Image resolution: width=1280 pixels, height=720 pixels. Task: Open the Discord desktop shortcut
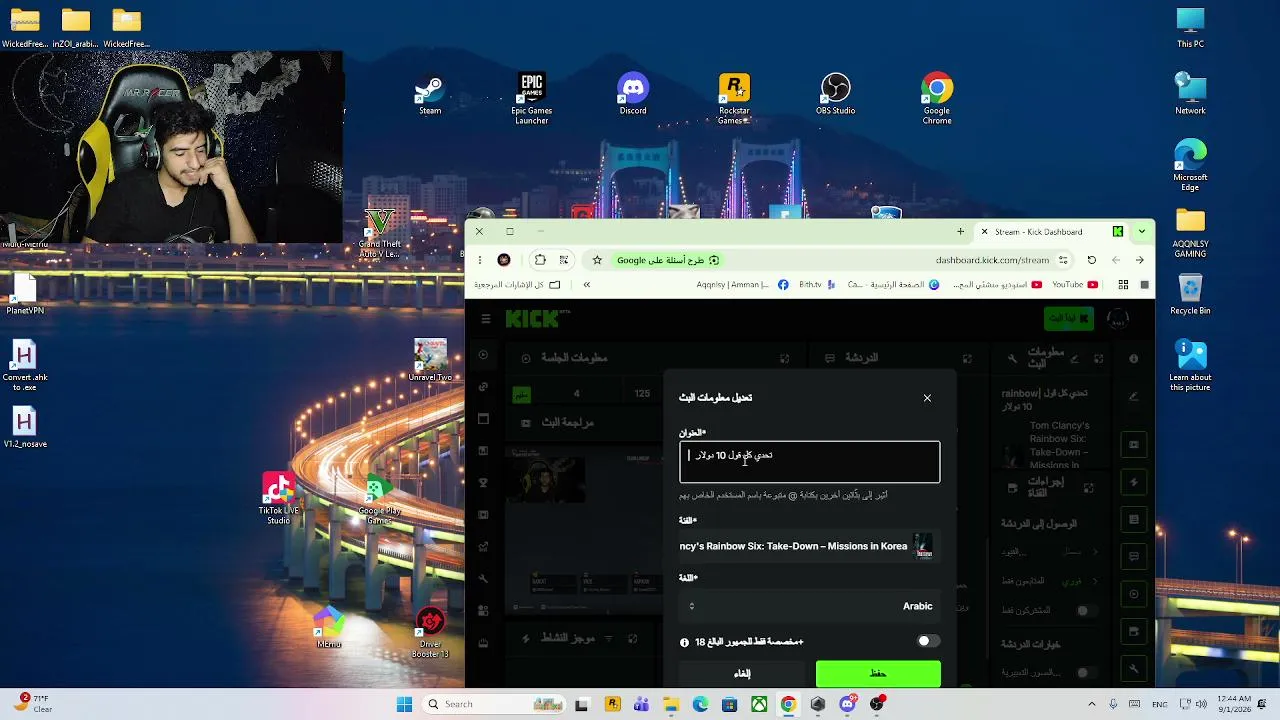(x=633, y=95)
